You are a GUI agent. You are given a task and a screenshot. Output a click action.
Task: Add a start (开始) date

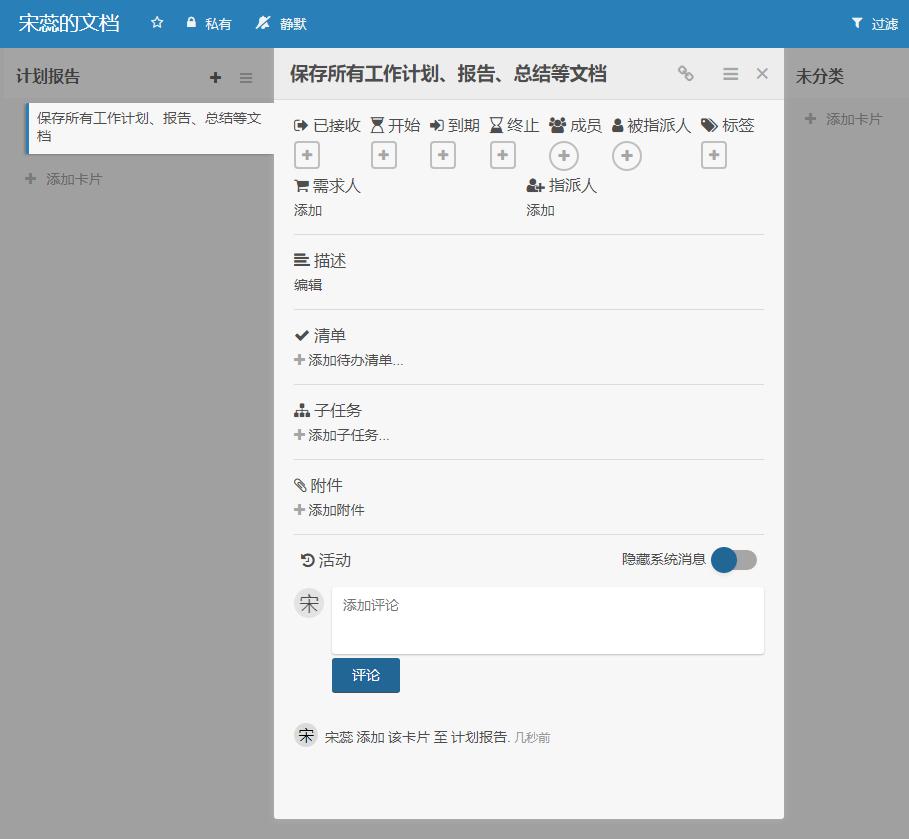384,155
